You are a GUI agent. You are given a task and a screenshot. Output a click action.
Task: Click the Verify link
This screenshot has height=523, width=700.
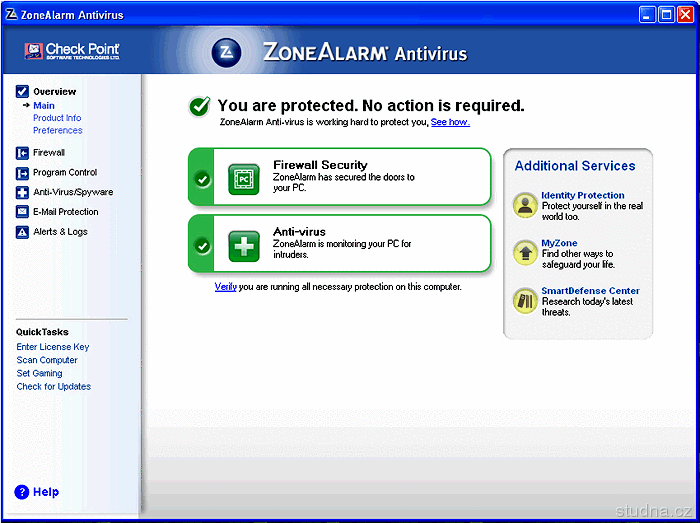pyautogui.click(x=225, y=287)
